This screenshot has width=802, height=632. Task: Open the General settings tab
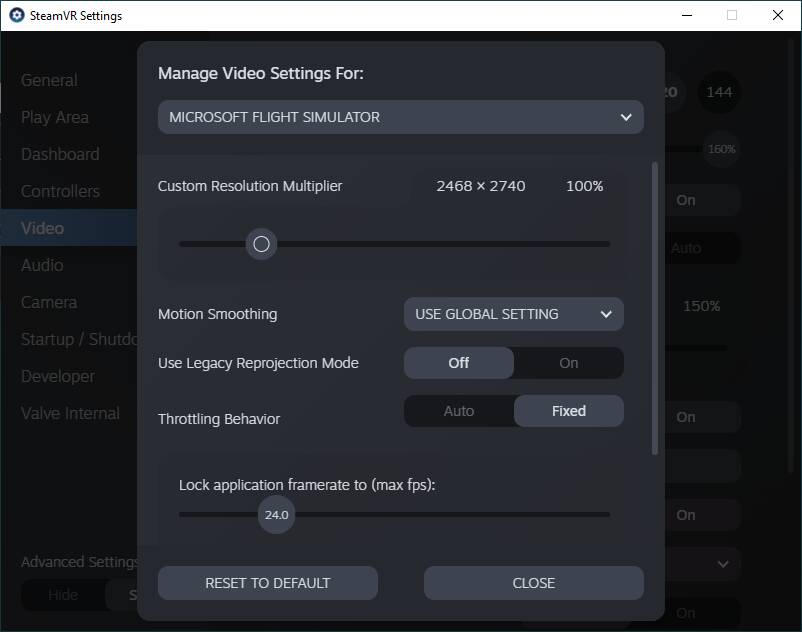point(49,80)
